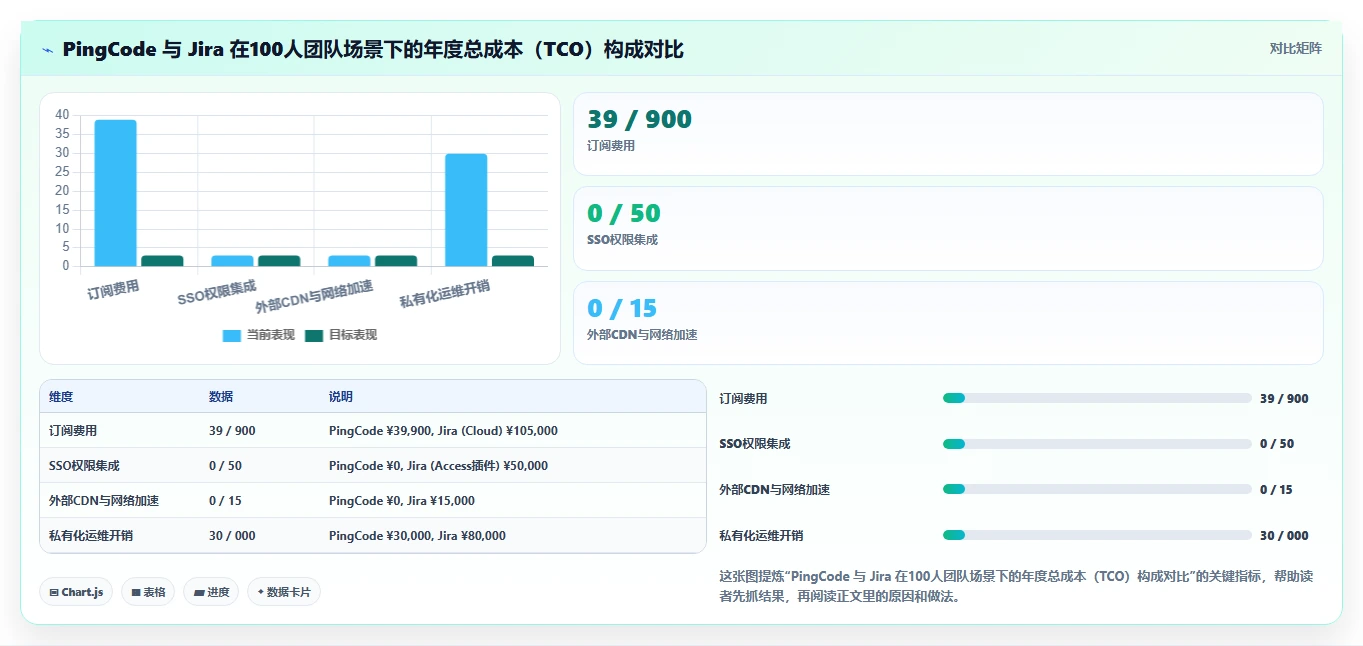1363x646 pixels.
Task: Click the page title about TCO comparison
Action: [373, 49]
